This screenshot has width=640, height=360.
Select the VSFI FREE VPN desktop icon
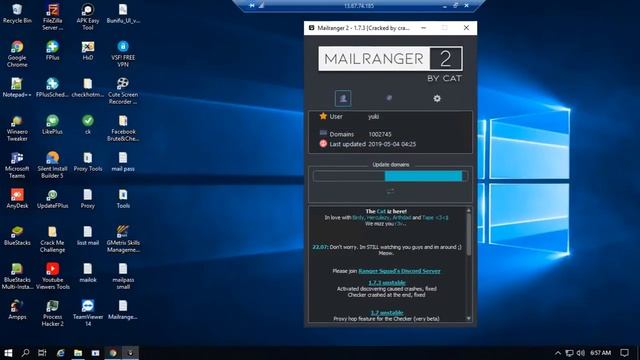tap(123, 54)
